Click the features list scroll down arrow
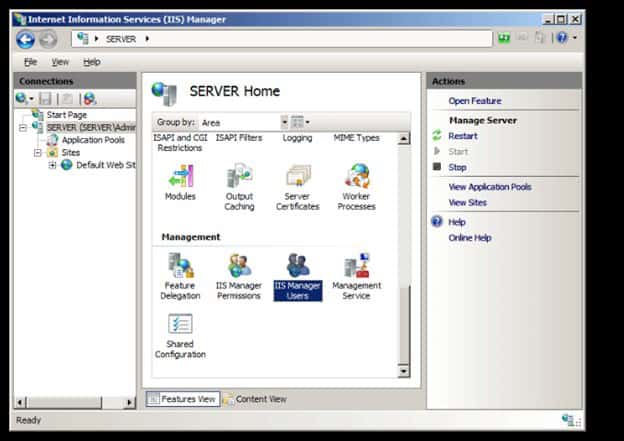The width and height of the screenshot is (624, 441). [x=404, y=371]
